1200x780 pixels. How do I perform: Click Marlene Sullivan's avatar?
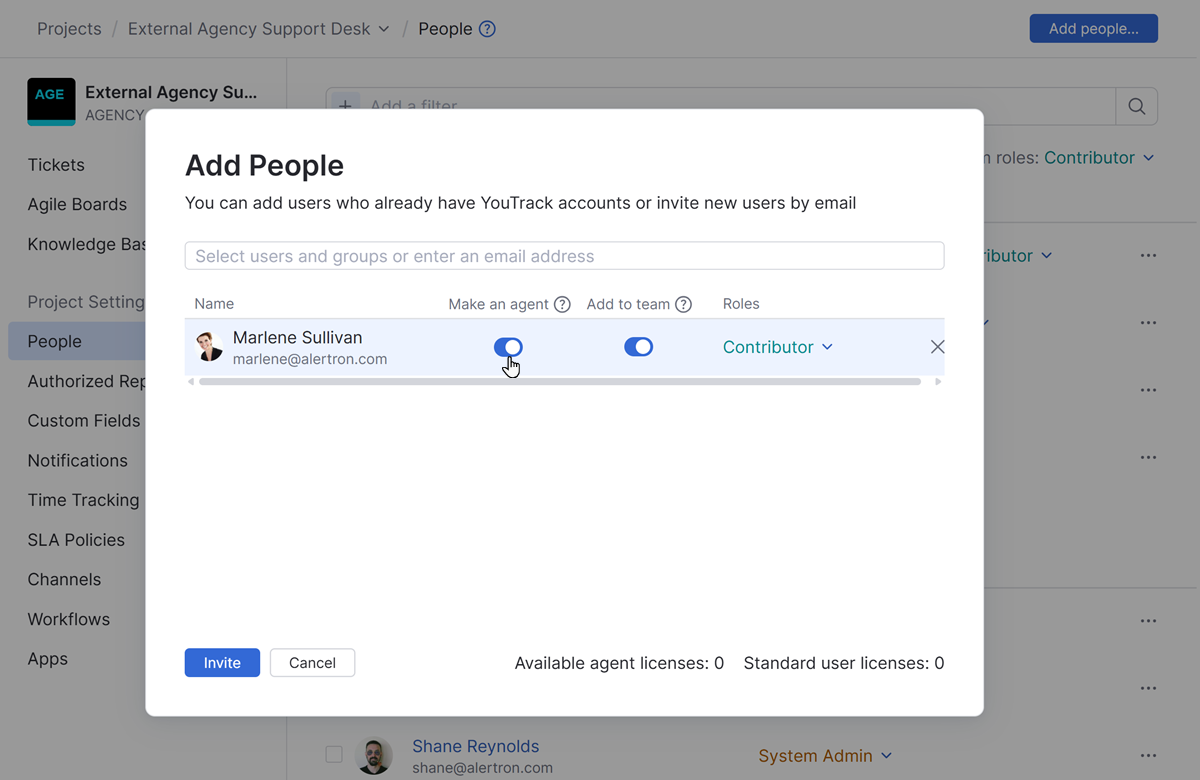coord(209,347)
